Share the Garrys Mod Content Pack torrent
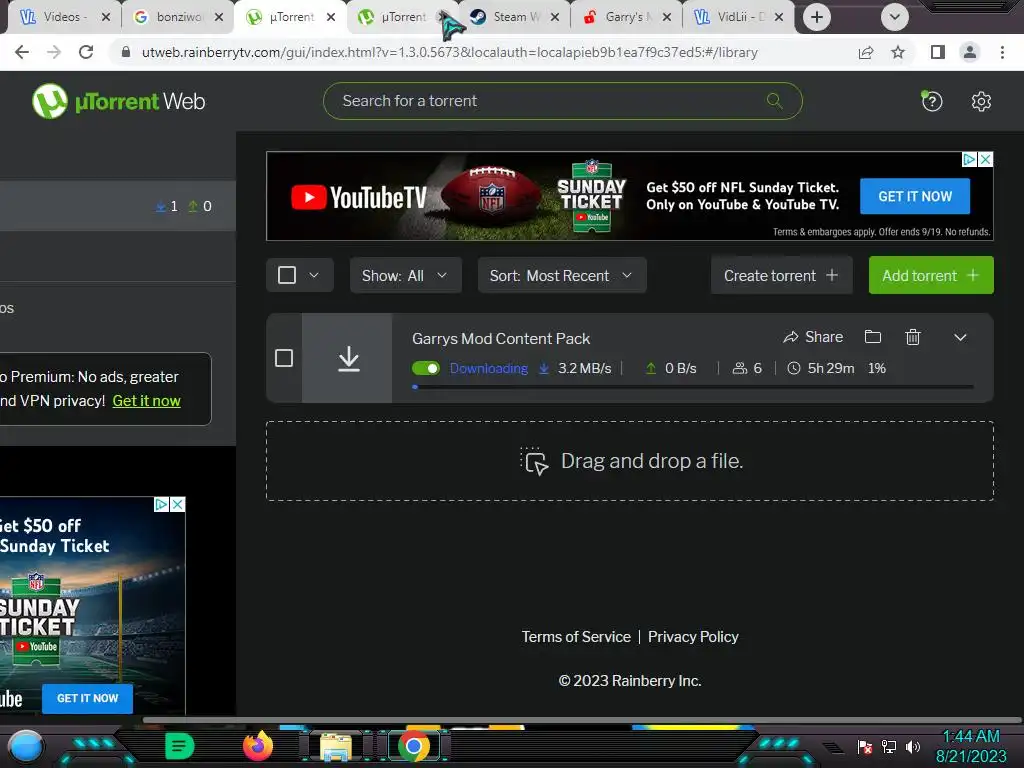Screen dimensions: 1024x768 (813, 337)
